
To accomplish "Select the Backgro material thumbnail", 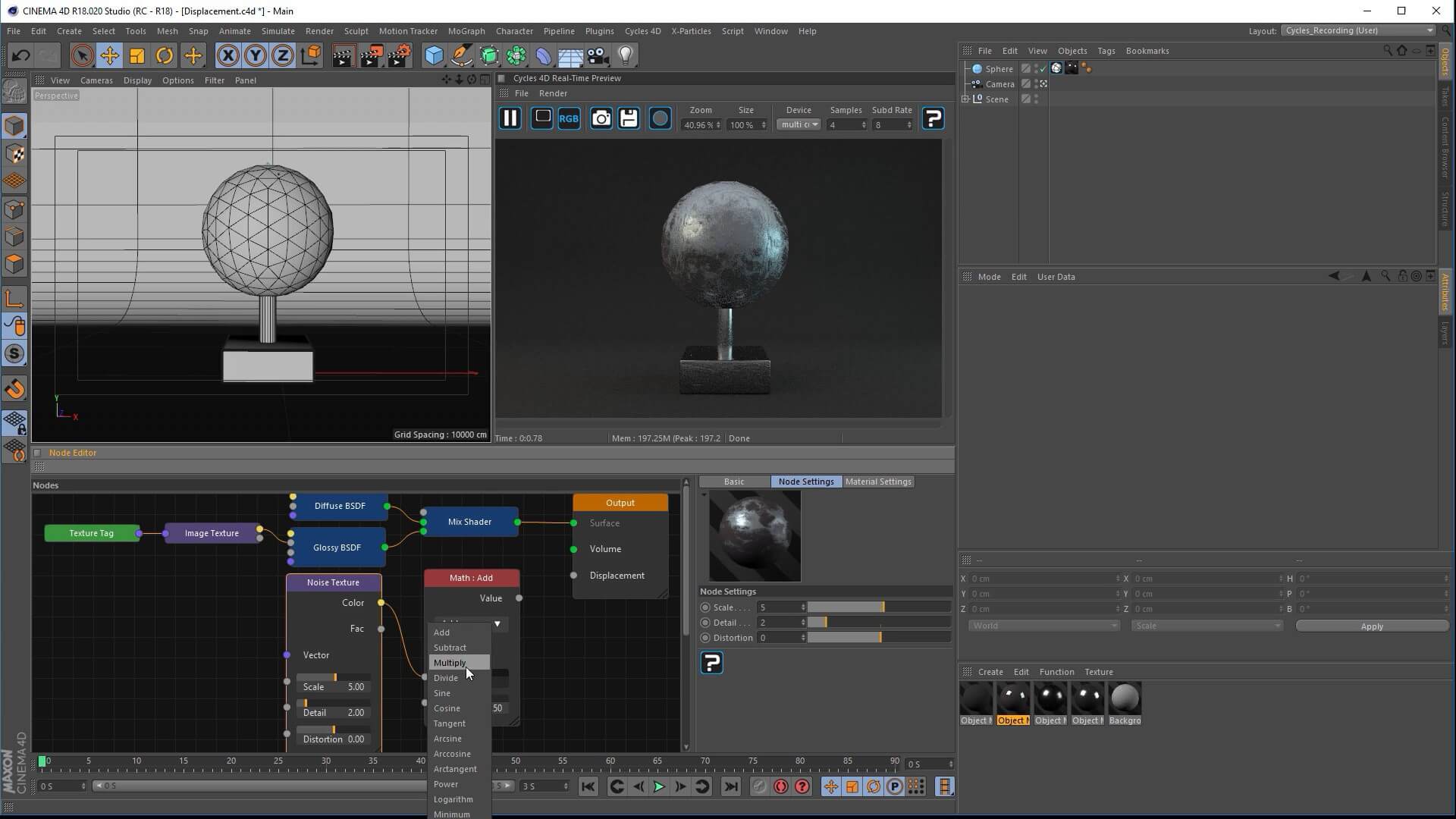I will click(1125, 699).
